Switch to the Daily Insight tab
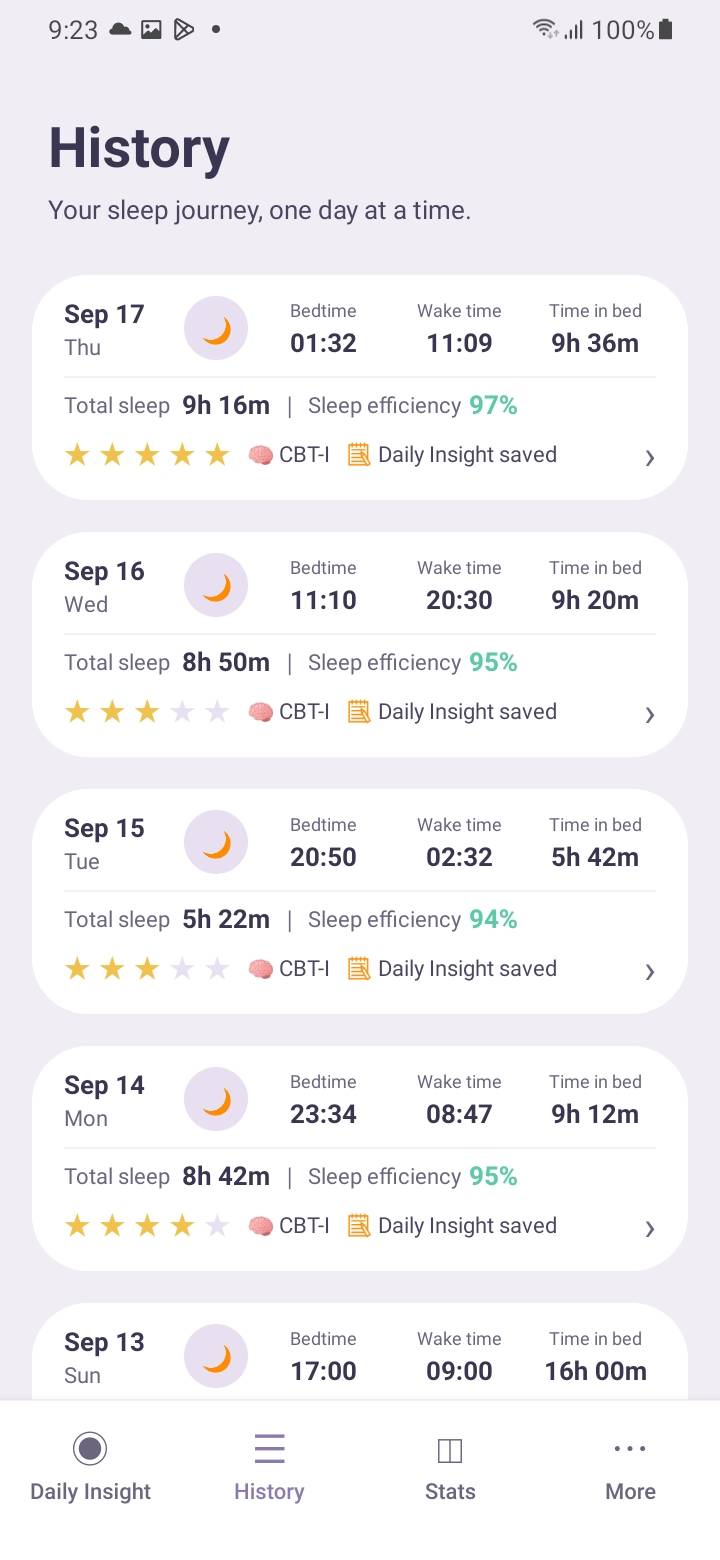Image resolution: width=720 pixels, height=1560 pixels. click(90, 1468)
